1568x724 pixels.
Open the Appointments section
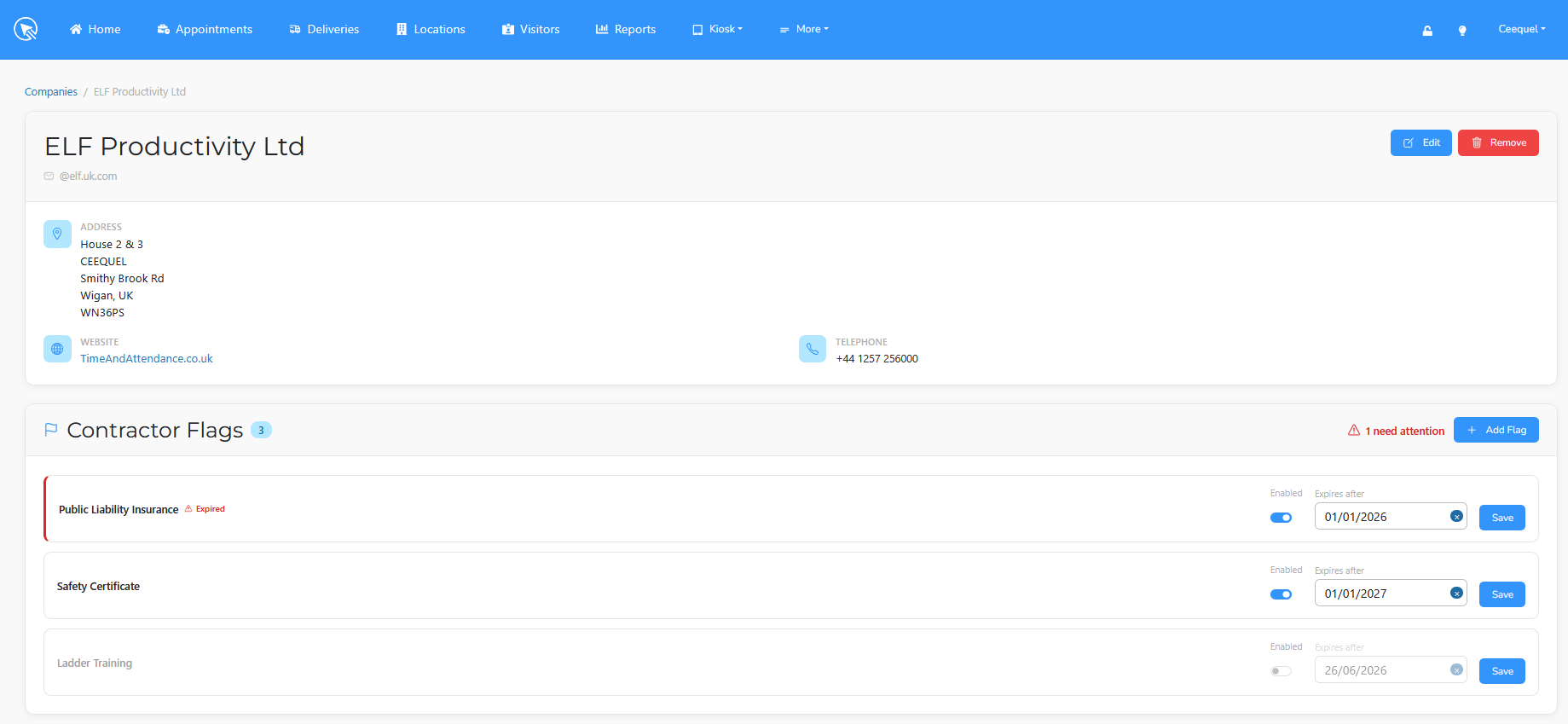205,29
